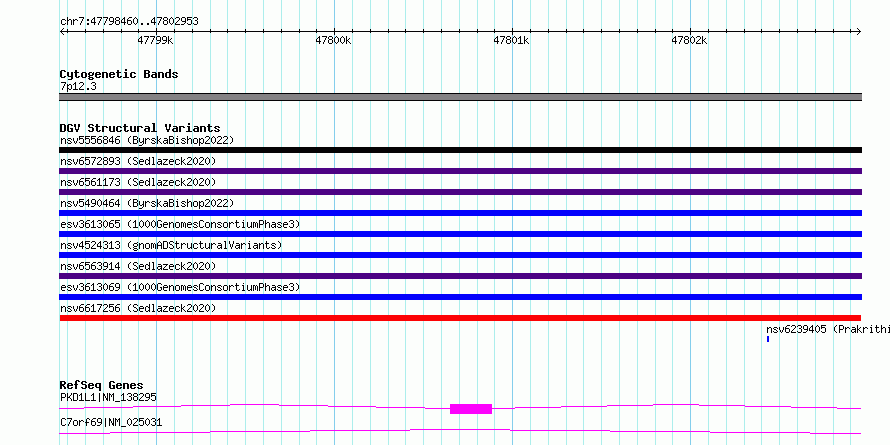Click the 47800k ruler tick label
This screenshot has height=445, width=890.
(333, 41)
